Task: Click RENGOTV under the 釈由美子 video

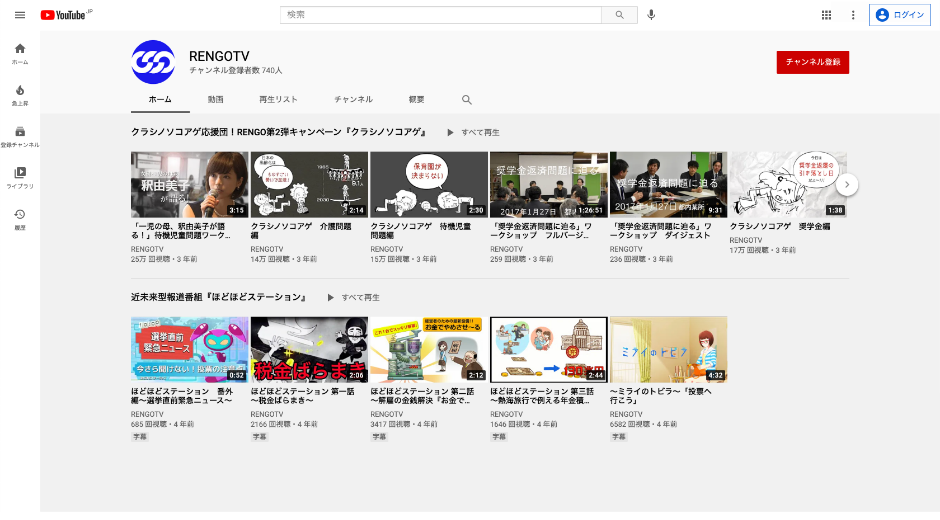Action: [x=147, y=249]
